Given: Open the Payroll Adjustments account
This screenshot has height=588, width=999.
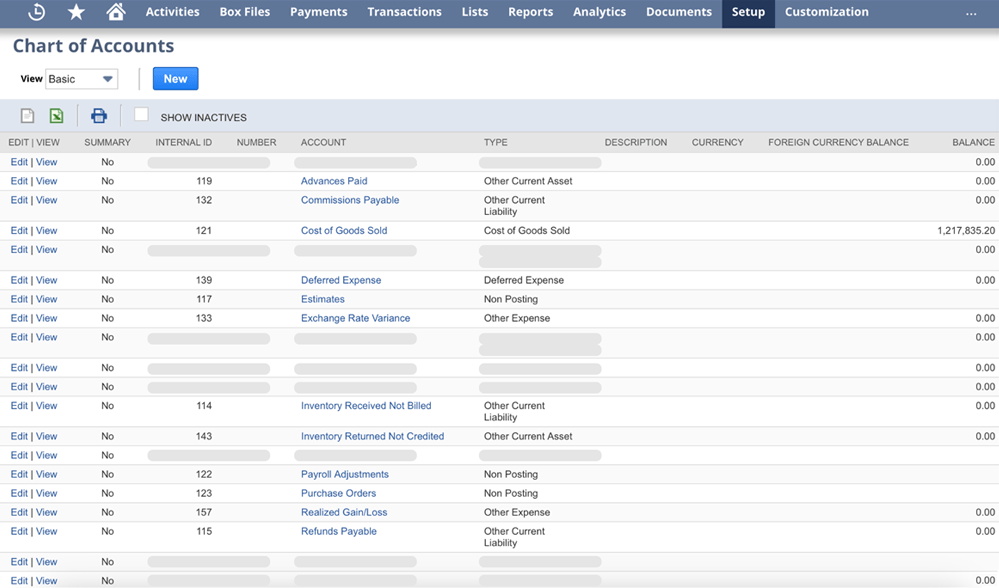Looking at the screenshot, I should (x=345, y=475).
